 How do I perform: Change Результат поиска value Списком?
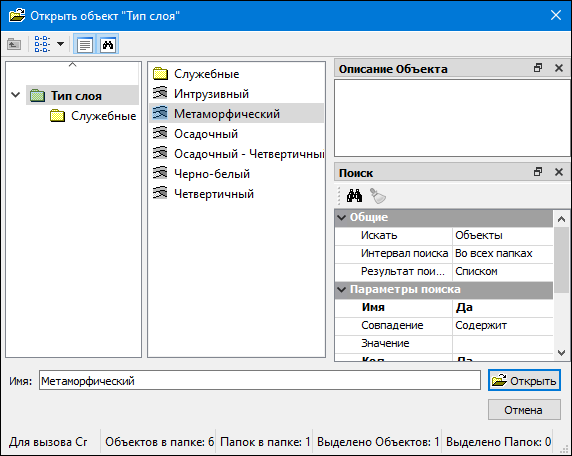click(x=503, y=271)
